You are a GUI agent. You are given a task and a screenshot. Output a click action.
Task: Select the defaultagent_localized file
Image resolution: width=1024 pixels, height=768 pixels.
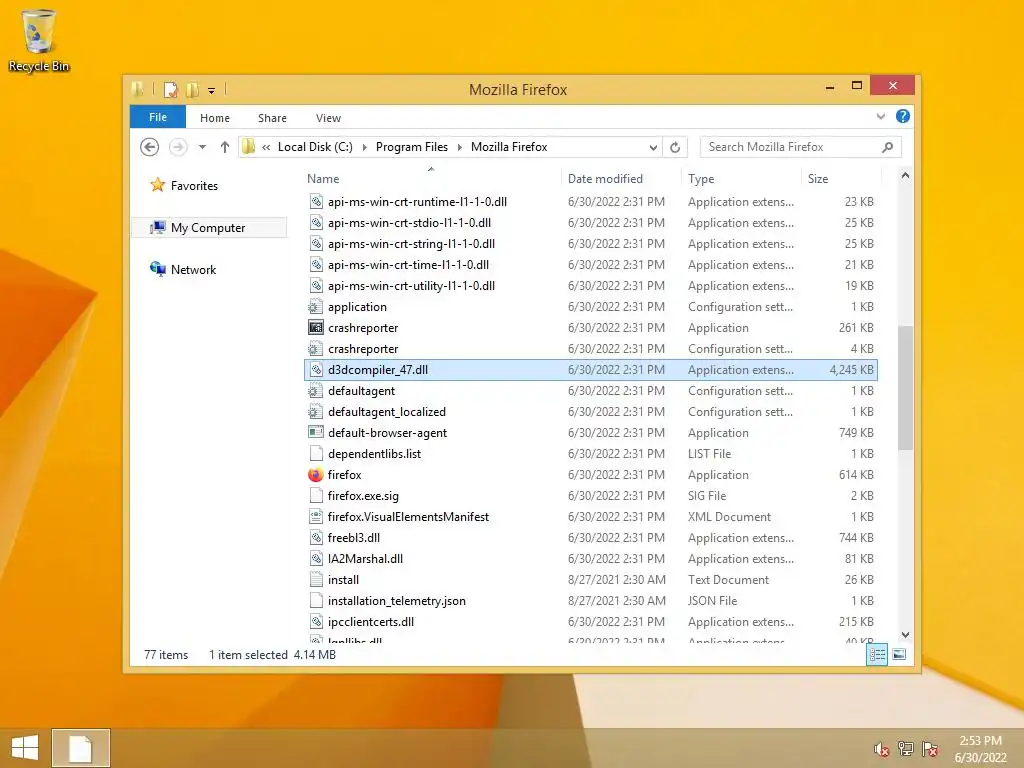click(591, 411)
